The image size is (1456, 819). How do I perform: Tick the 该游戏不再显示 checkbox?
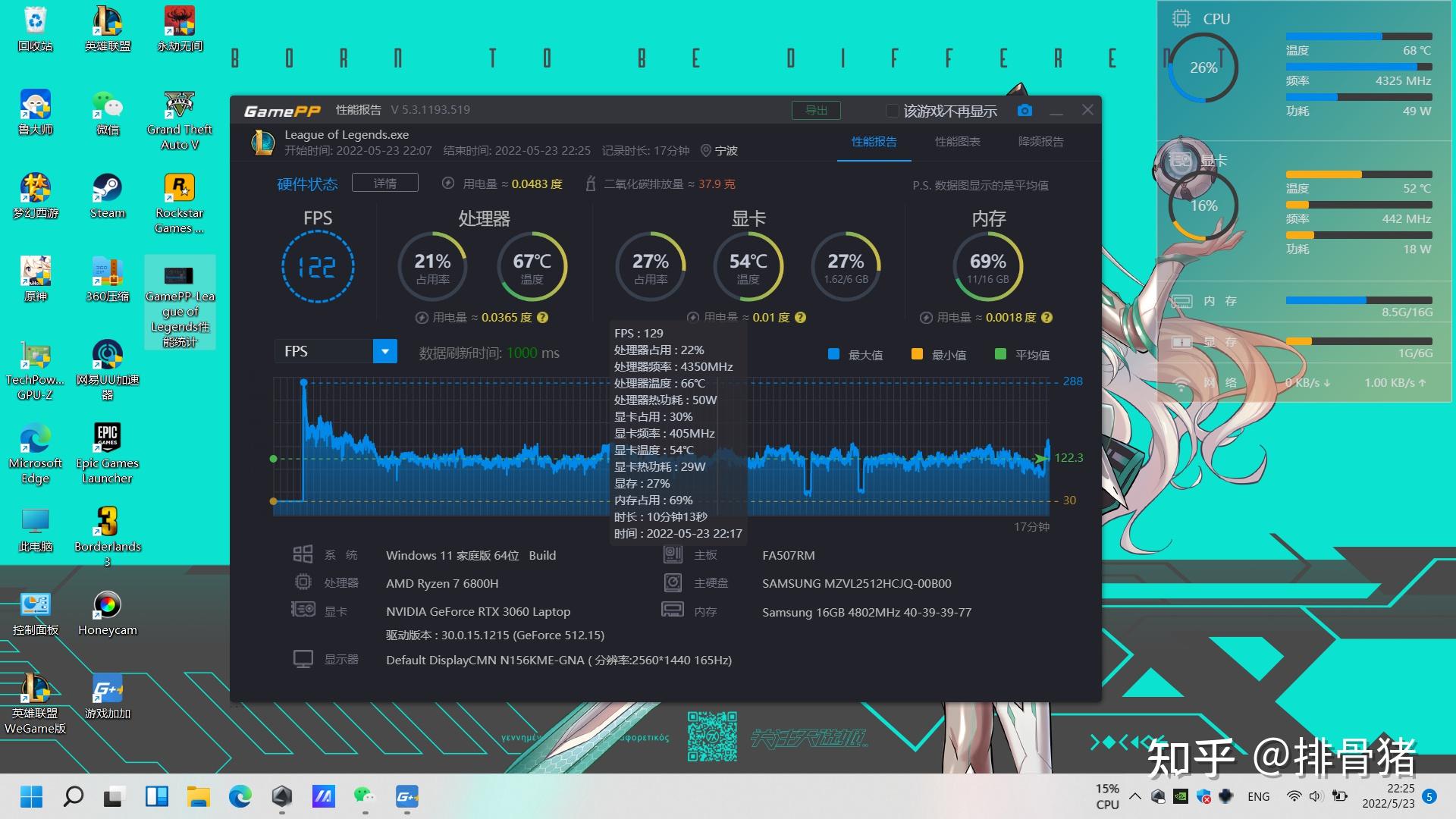tap(893, 111)
